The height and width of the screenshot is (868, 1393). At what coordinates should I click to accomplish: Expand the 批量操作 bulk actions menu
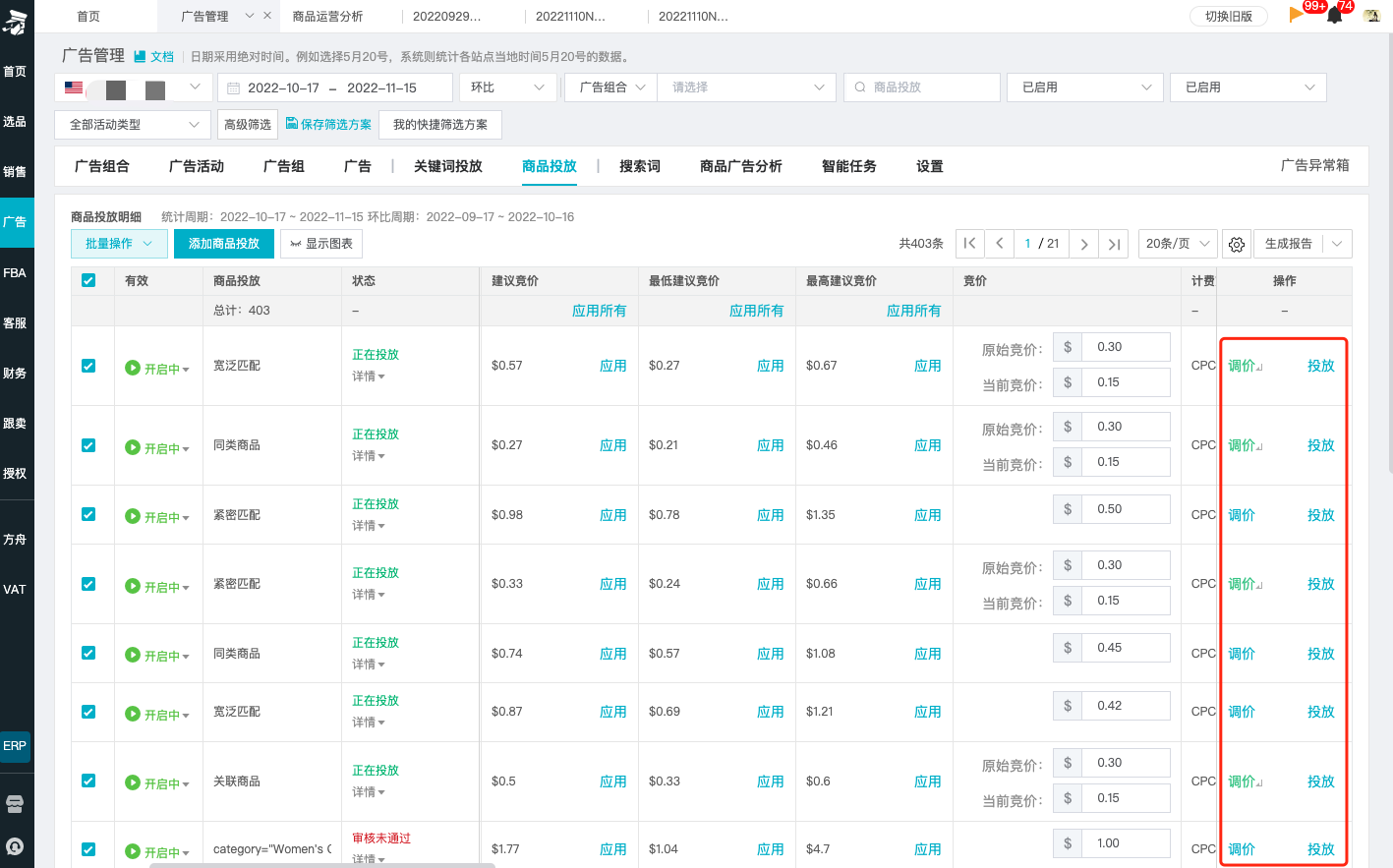click(119, 244)
